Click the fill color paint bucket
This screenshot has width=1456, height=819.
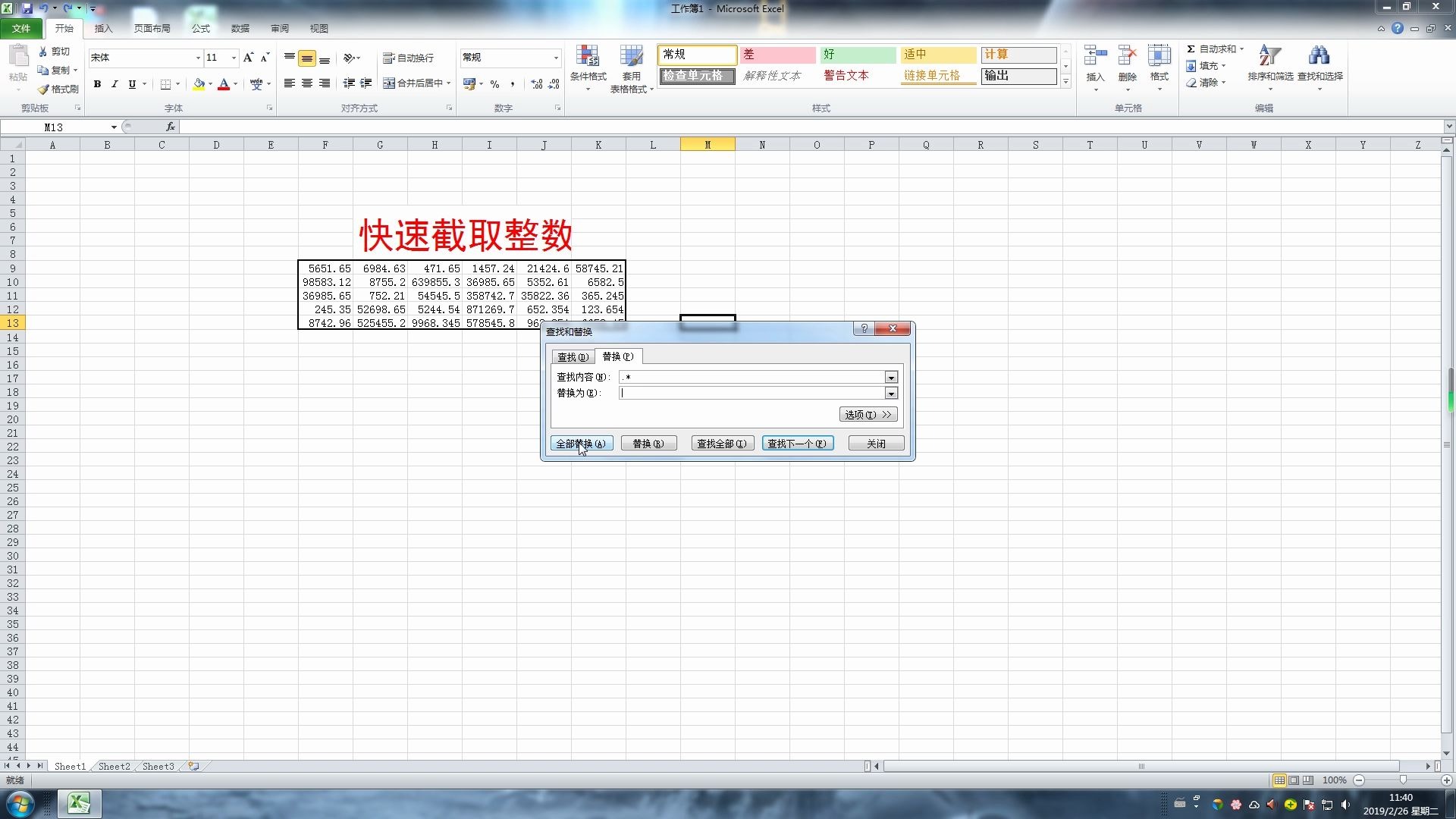pos(199,84)
